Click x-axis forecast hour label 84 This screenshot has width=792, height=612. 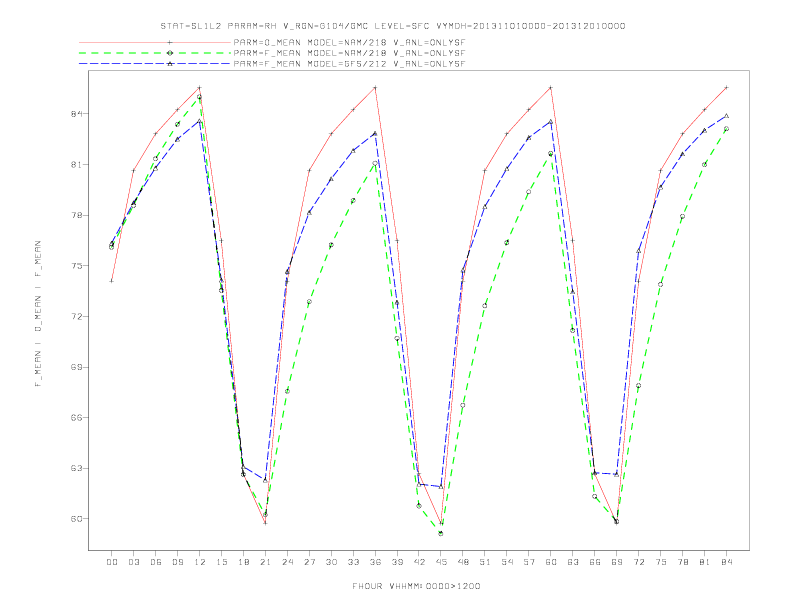[x=727, y=562]
